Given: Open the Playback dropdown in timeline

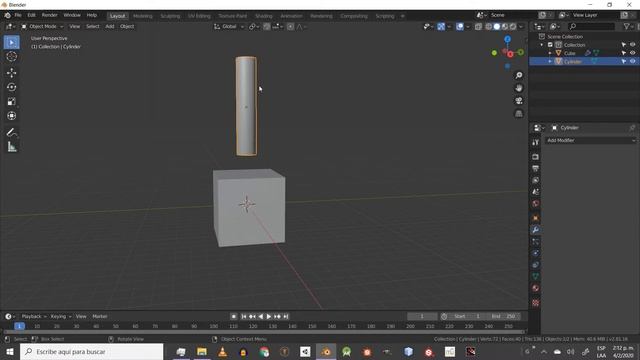Looking at the screenshot, I should [34, 316].
